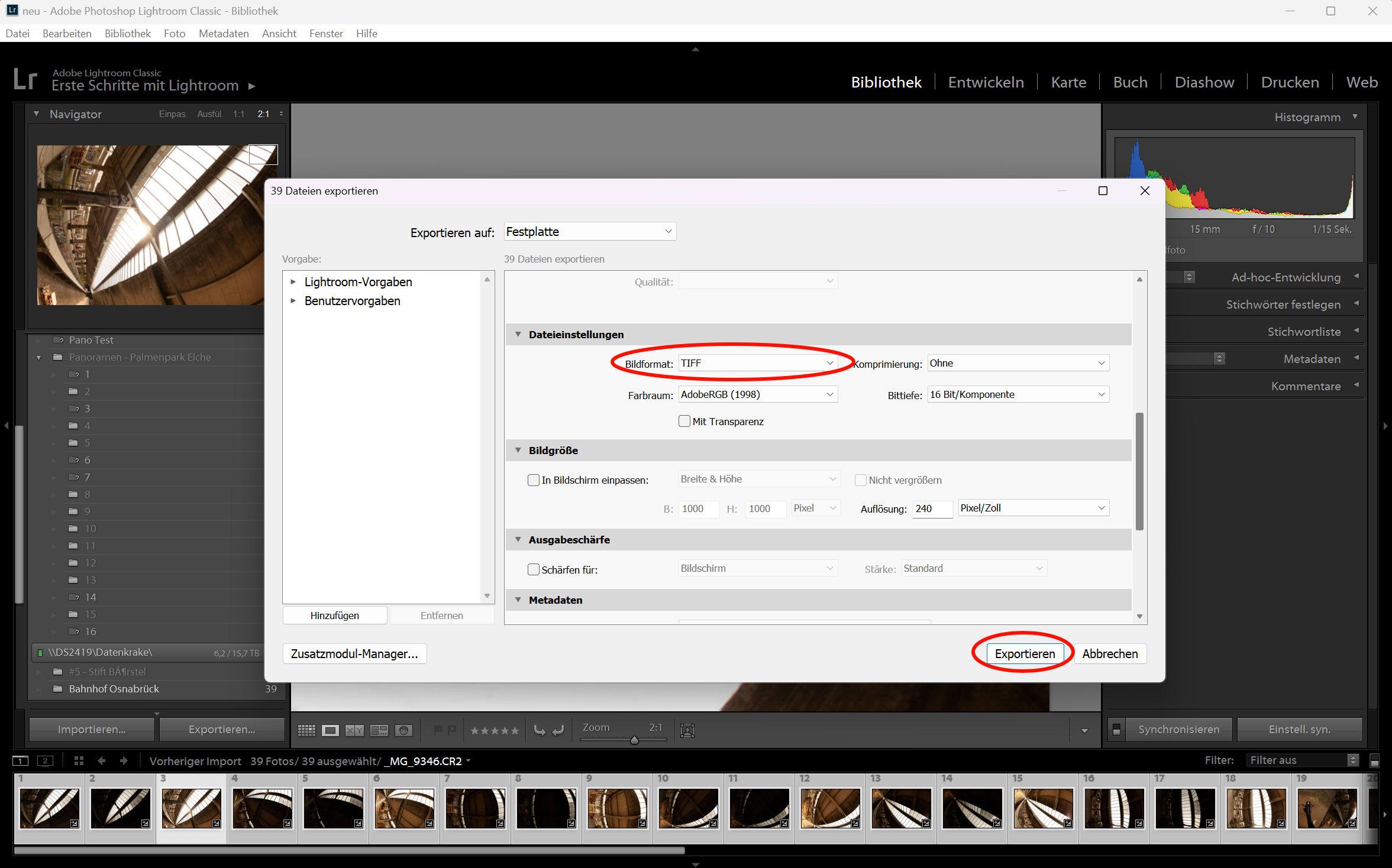Toggle Nicht vergrößern checkbox
Screen dimensions: 1392x868
tap(861, 480)
